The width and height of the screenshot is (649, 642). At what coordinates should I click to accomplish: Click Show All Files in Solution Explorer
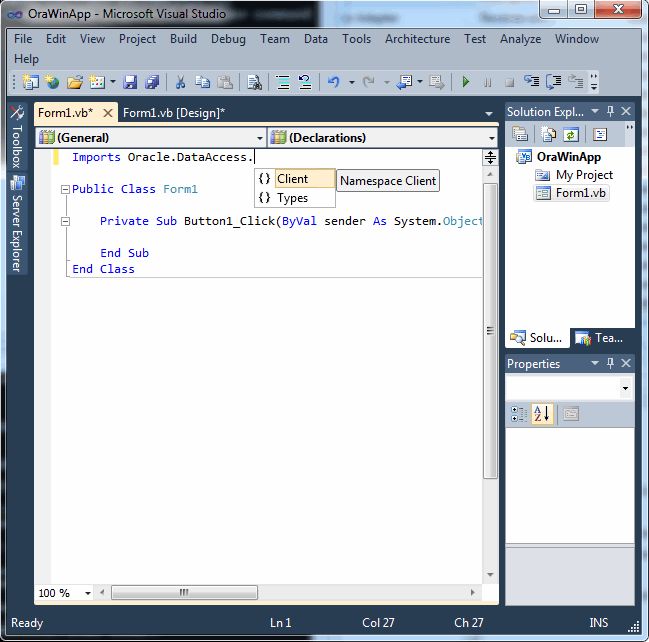[x=548, y=134]
